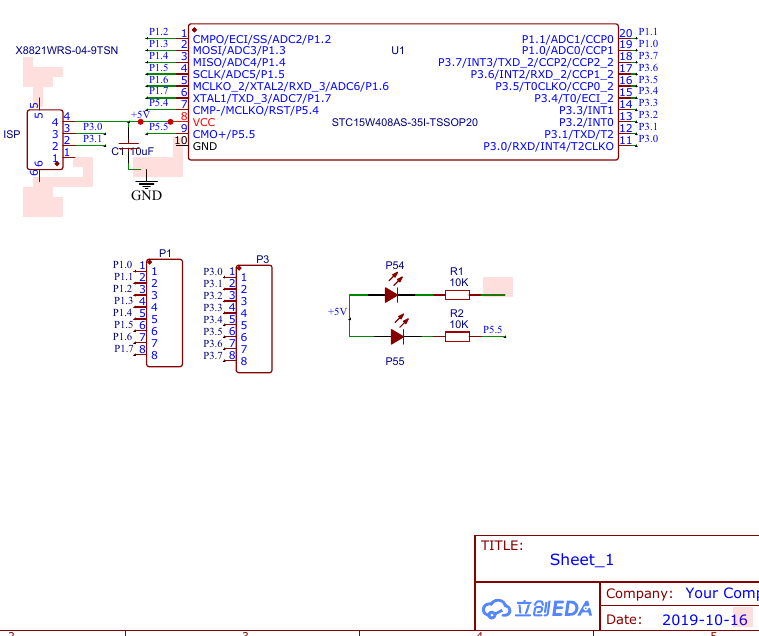759x636 pixels.
Task: Click the P3.0 net label on ISP connector
Action: pos(92,126)
